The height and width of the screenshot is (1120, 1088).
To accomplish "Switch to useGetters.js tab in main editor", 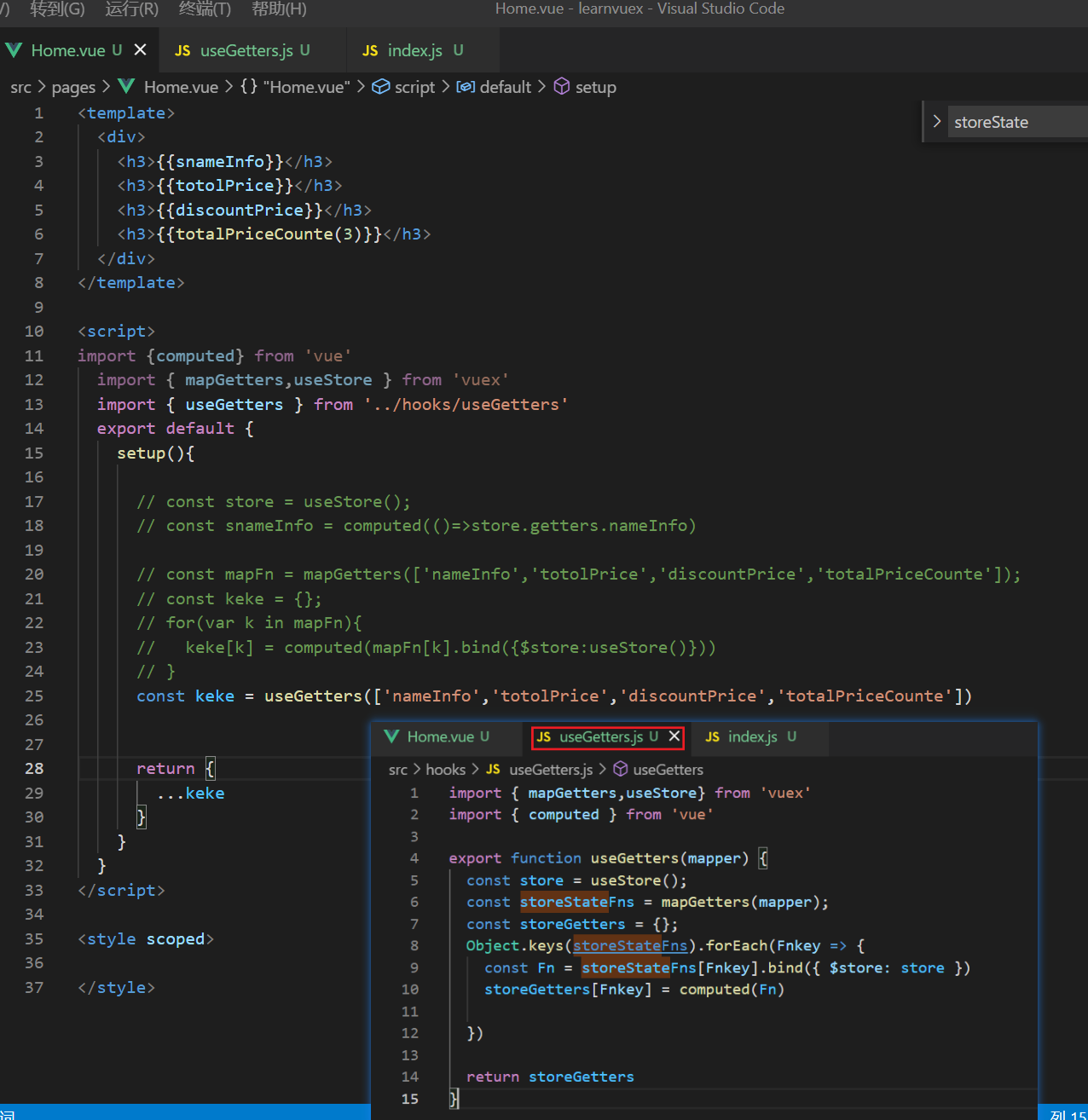I will point(254,50).
